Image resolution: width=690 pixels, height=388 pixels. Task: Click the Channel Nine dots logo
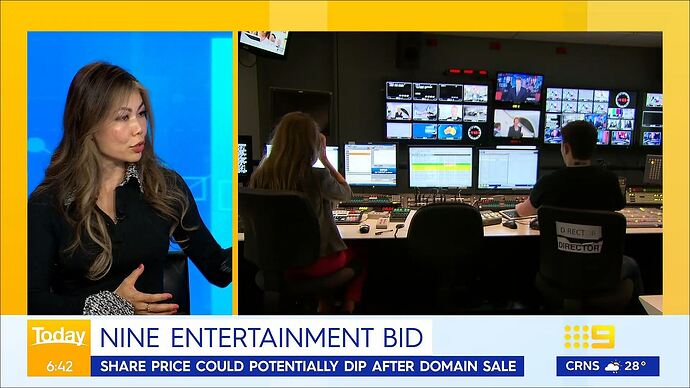tap(589, 337)
